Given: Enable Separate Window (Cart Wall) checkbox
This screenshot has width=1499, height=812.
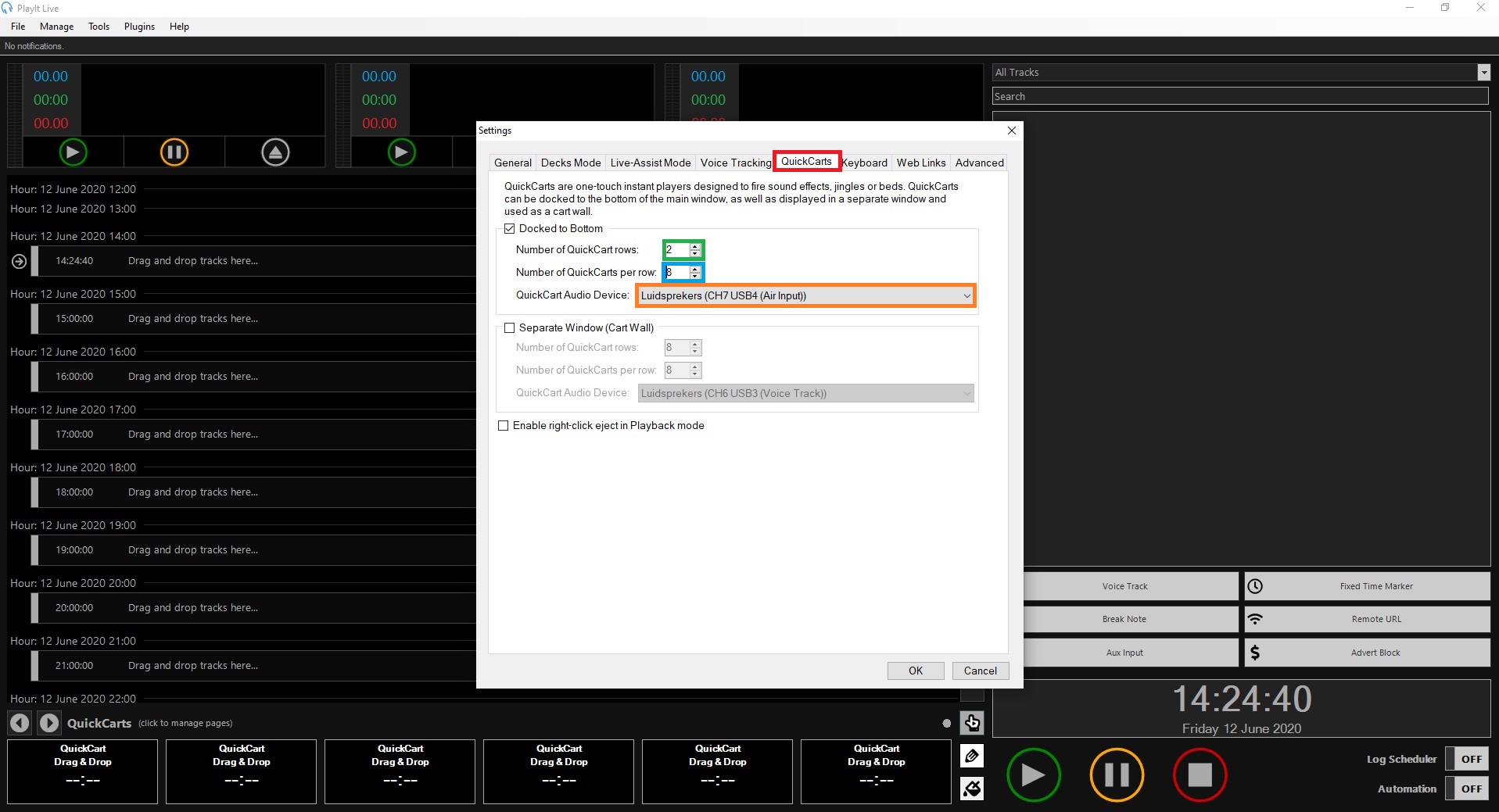Looking at the screenshot, I should (510, 328).
